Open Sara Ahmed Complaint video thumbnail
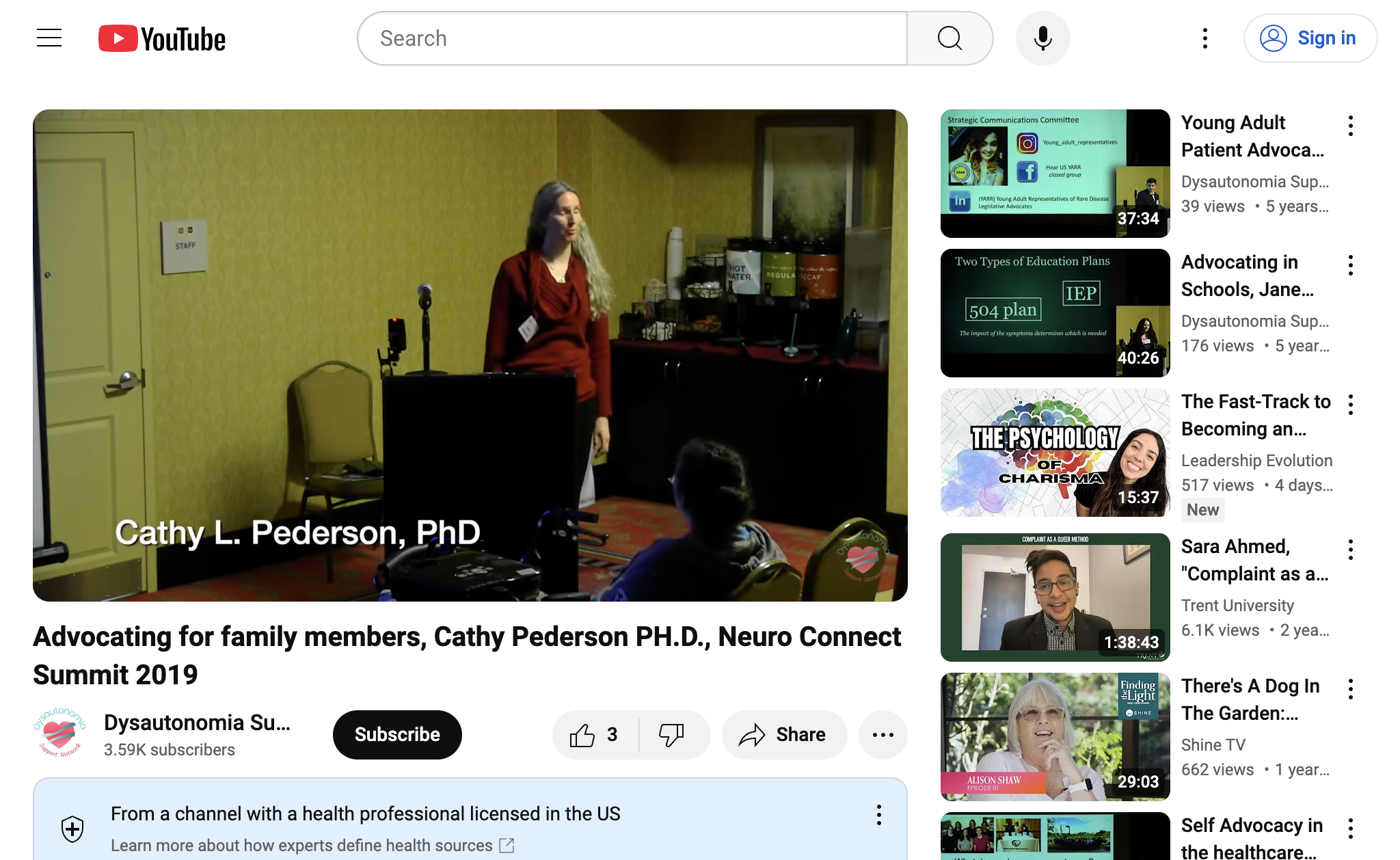The width and height of the screenshot is (1400, 860). [1055, 597]
